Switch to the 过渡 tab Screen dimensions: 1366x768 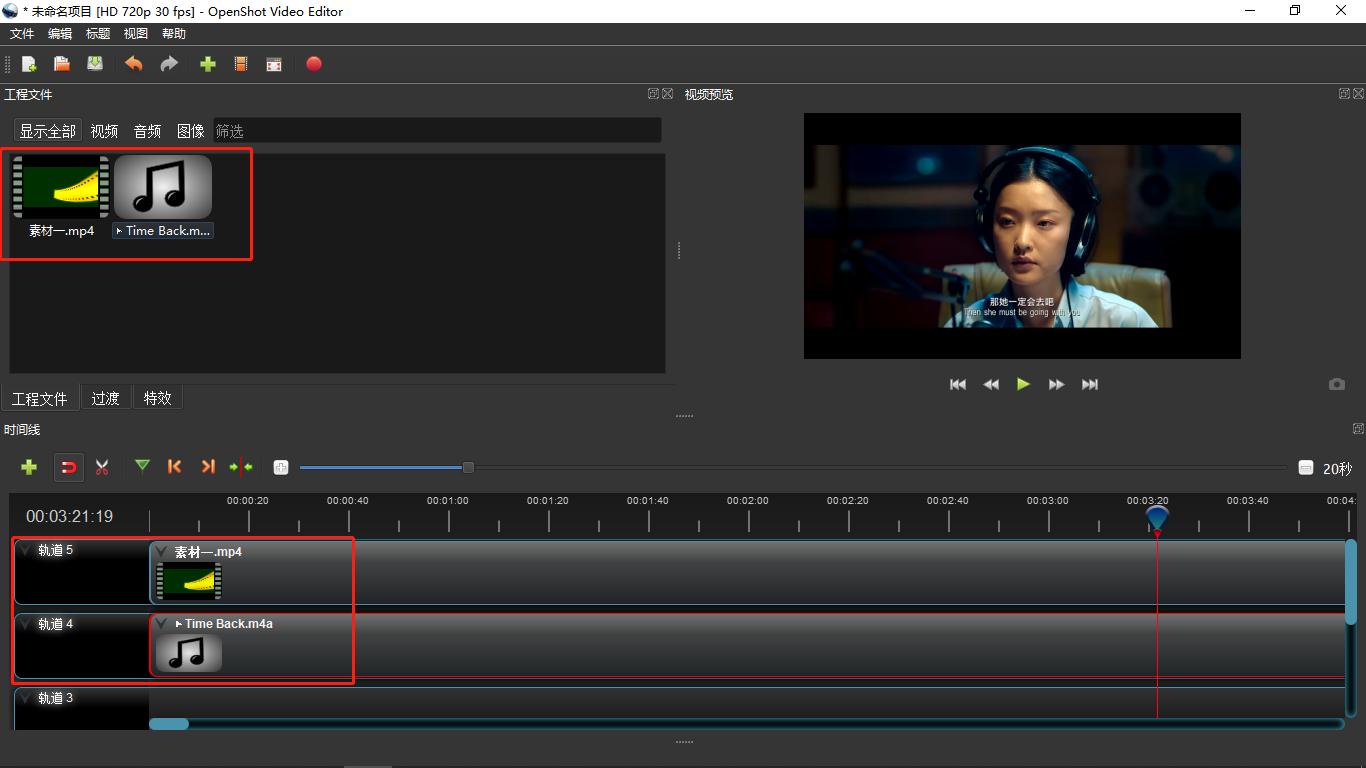click(105, 398)
